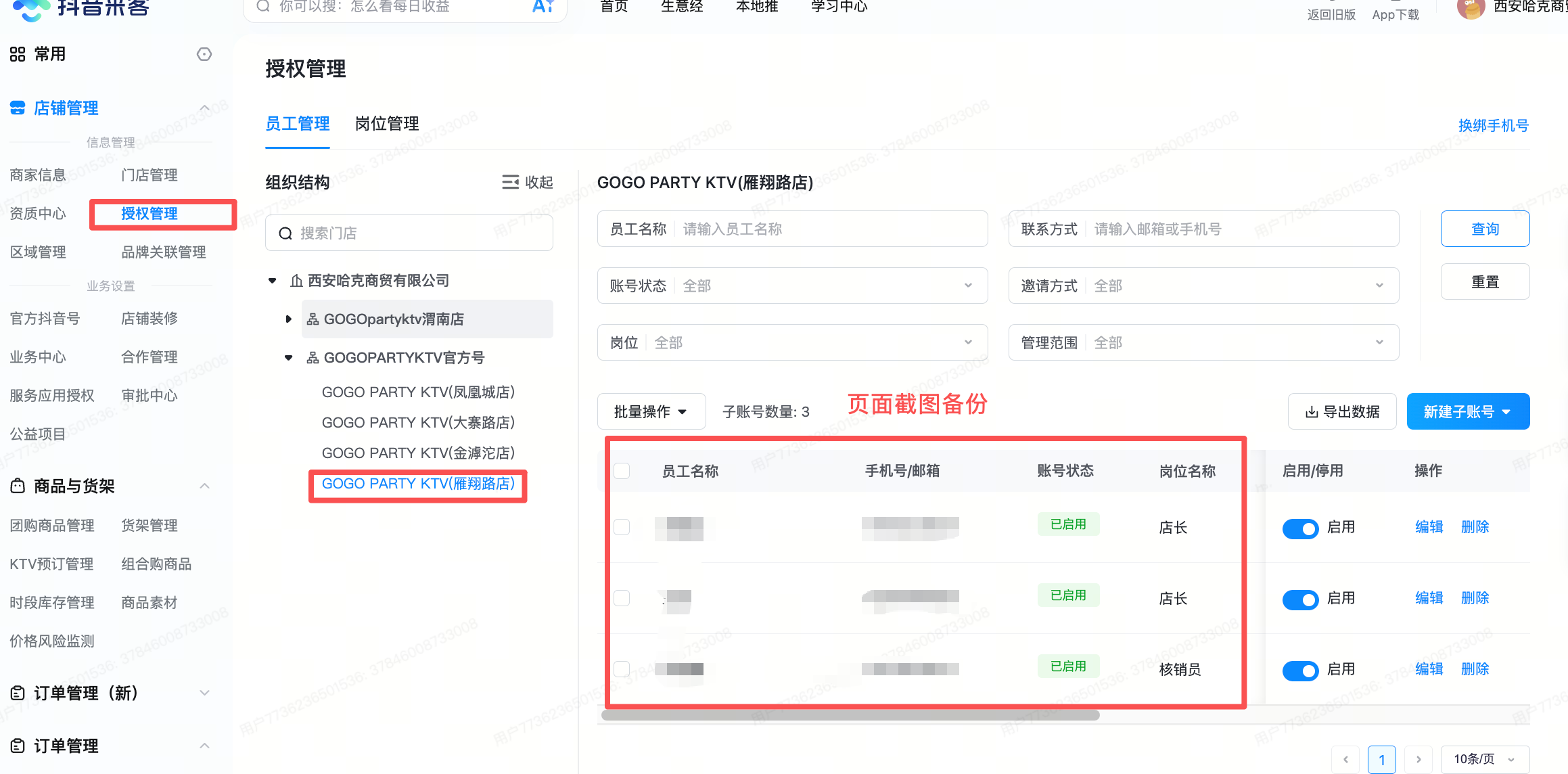The height and width of the screenshot is (774, 1568).
Task: Open the 批量操作 dropdown
Action: 651,411
